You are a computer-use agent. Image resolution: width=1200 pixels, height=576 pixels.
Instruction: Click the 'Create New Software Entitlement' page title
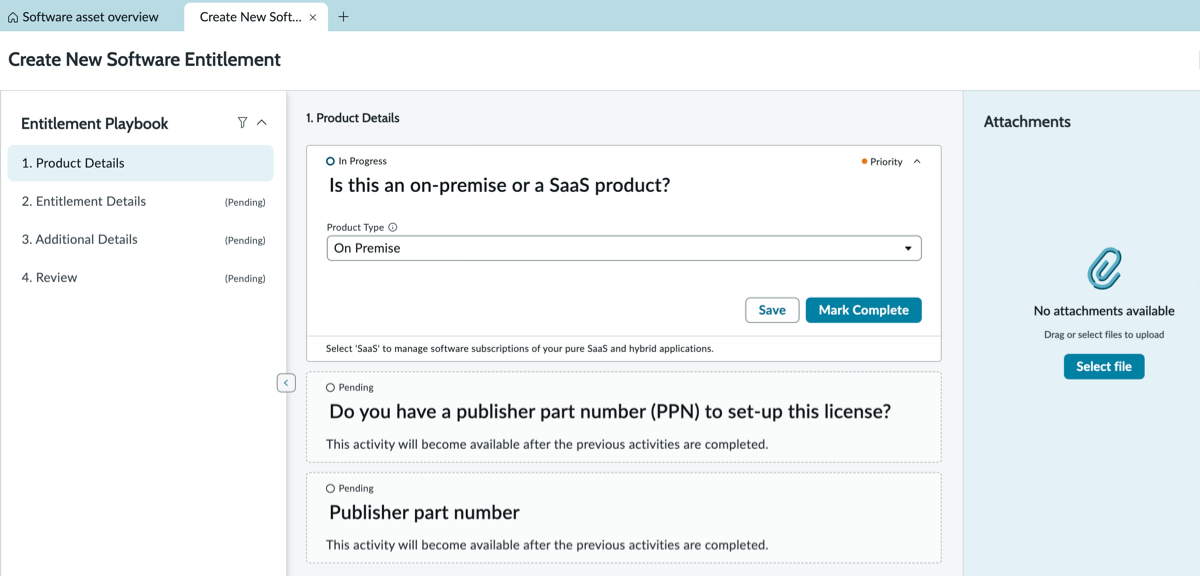145,60
